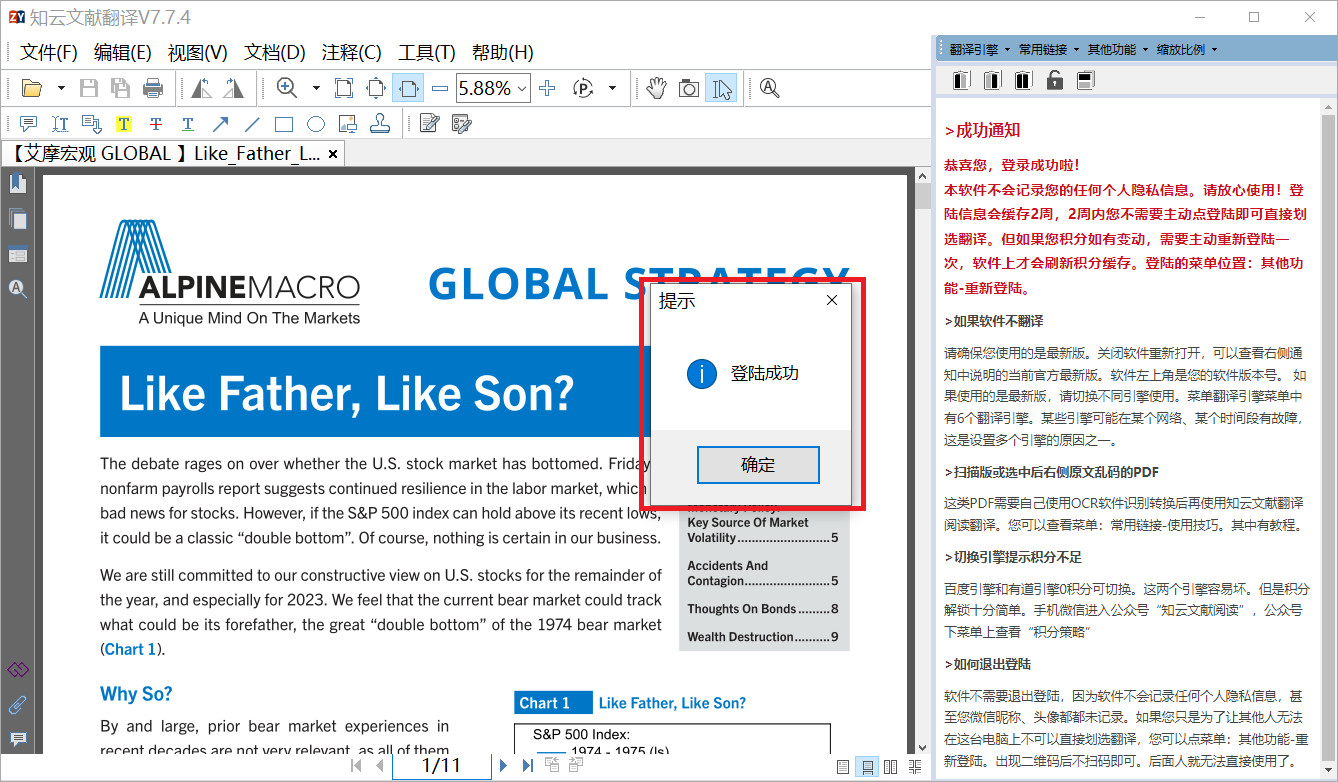Click the stacked window icon after the padlock
Screen dimensions: 1338x782
coord(1085,80)
